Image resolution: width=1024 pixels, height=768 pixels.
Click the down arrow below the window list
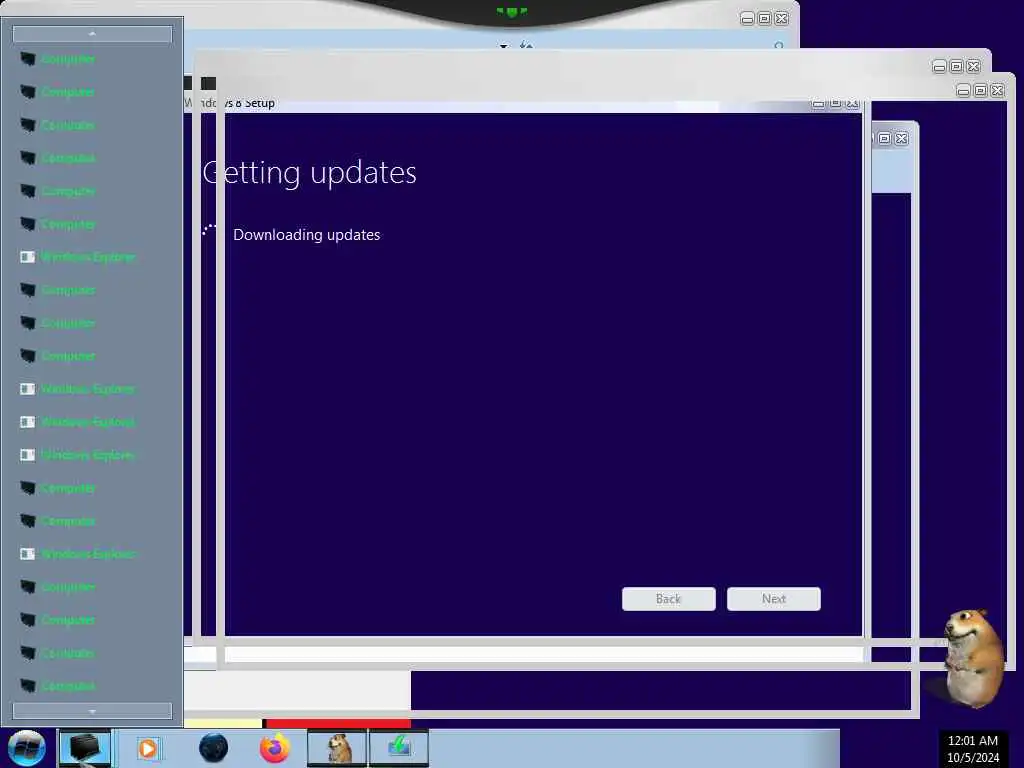(x=92, y=711)
